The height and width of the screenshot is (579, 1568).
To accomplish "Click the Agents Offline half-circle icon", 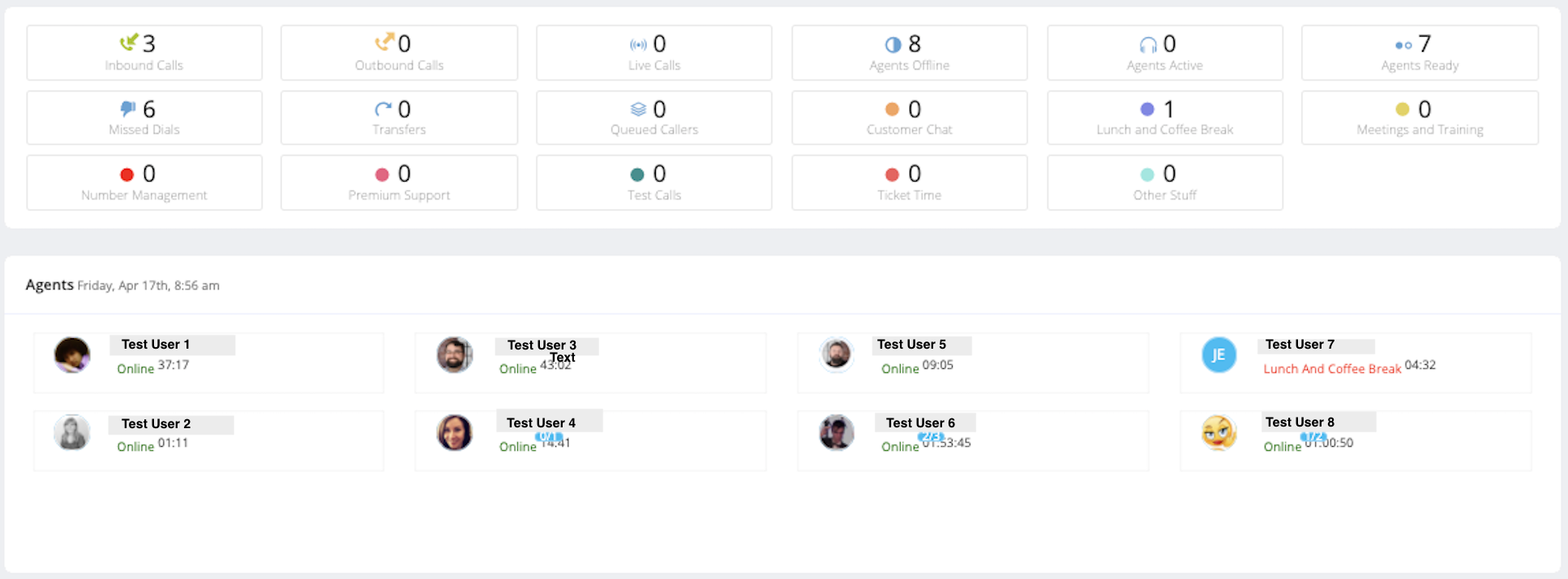I will tap(893, 45).
